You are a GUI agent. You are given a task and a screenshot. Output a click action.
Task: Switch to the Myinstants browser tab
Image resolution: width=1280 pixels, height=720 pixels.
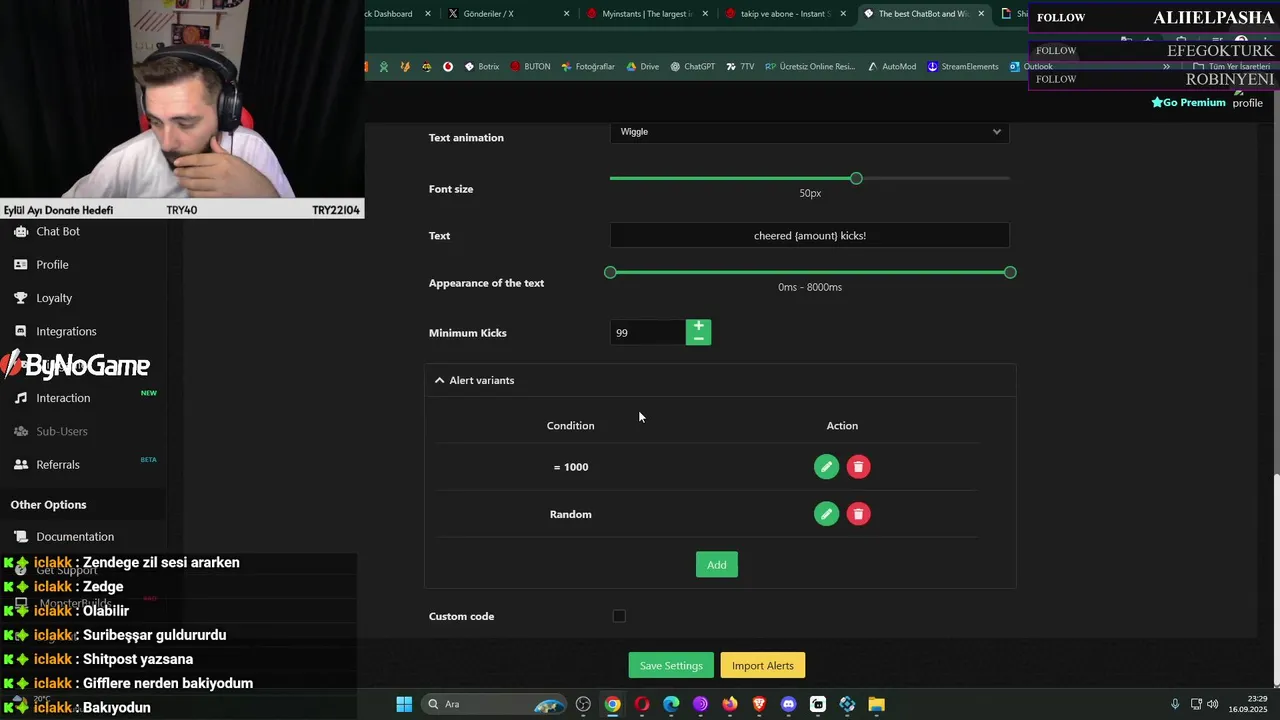[x=647, y=14]
